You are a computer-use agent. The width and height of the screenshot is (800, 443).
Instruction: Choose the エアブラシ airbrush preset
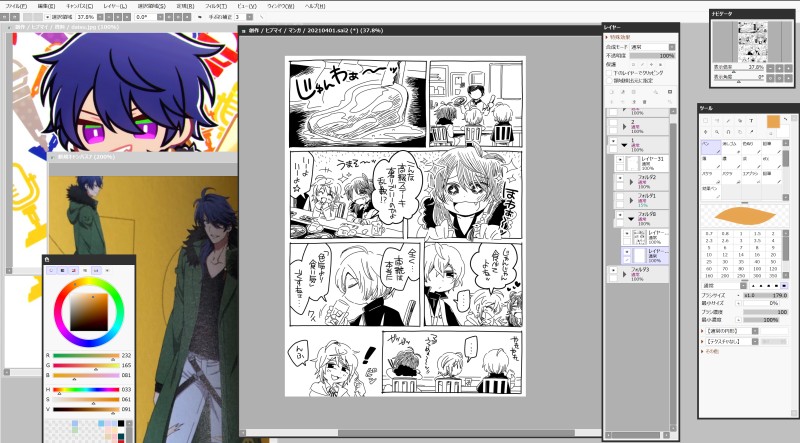click(x=751, y=177)
